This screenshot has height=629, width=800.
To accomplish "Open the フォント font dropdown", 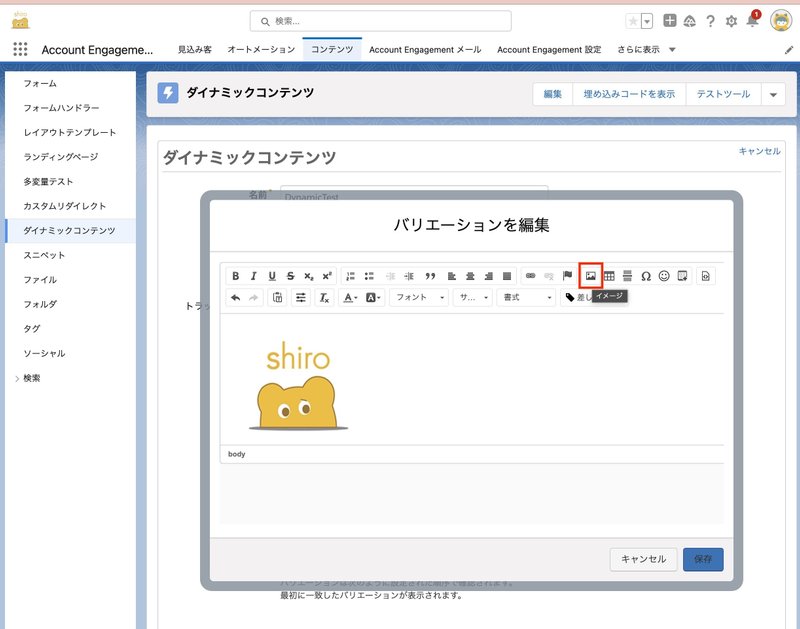I will pos(419,297).
